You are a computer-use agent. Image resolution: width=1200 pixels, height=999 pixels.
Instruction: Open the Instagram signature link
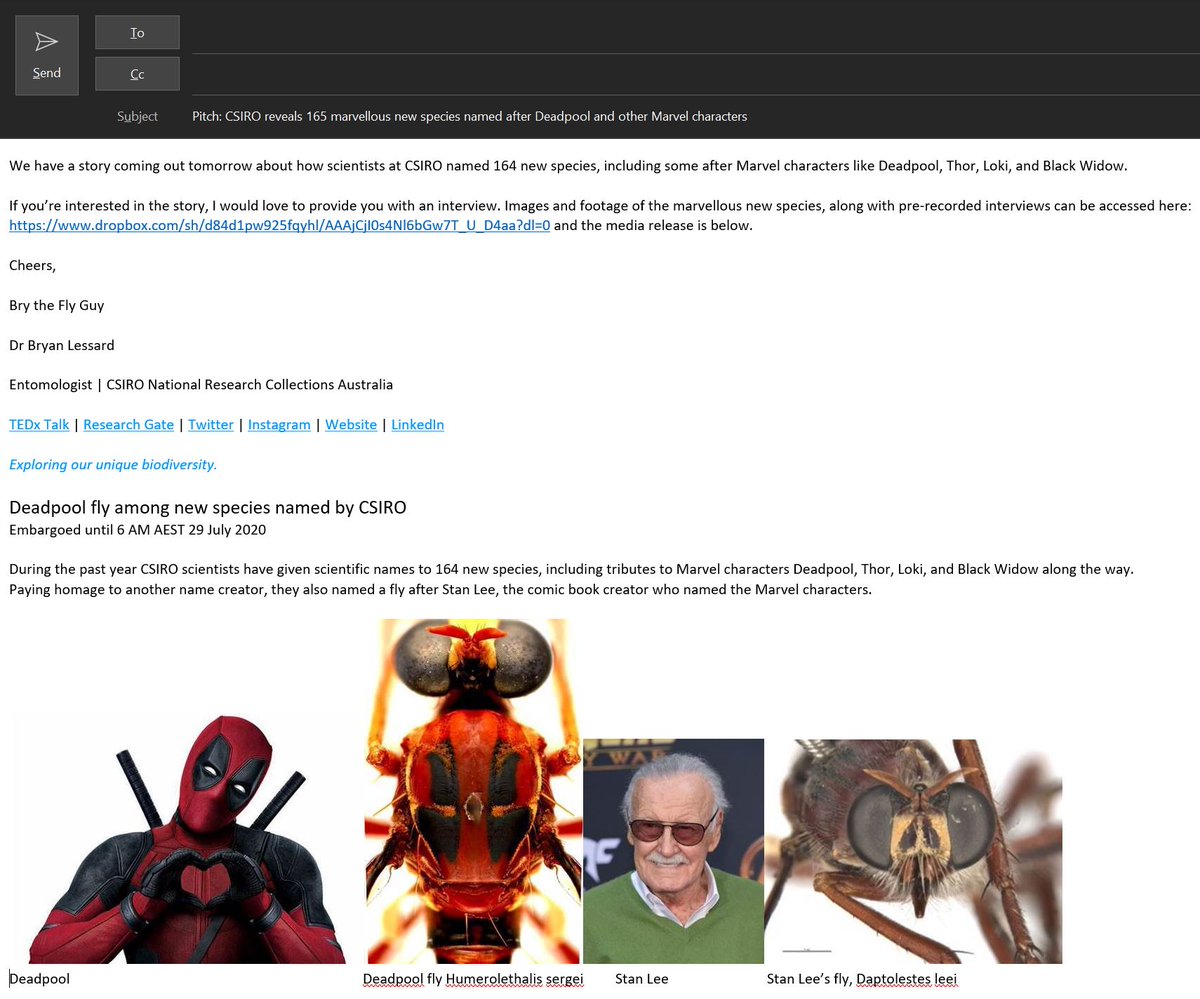pyautogui.click(x=279, y=424)
